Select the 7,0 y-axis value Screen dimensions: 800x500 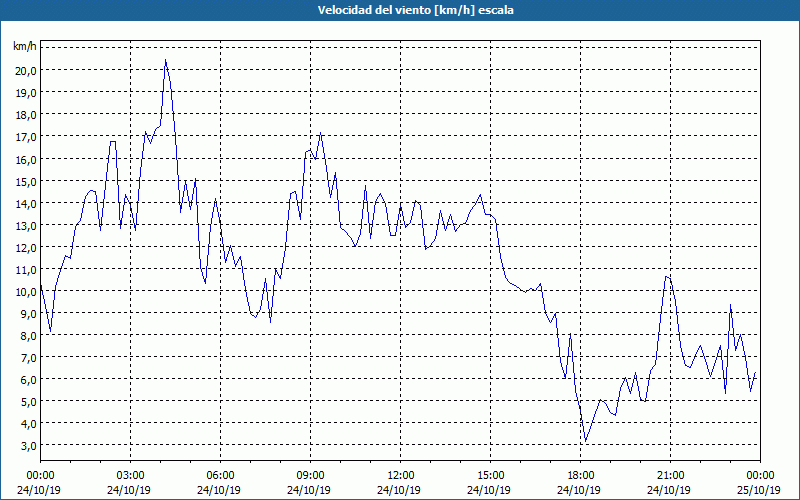click(x=28, y=357)
